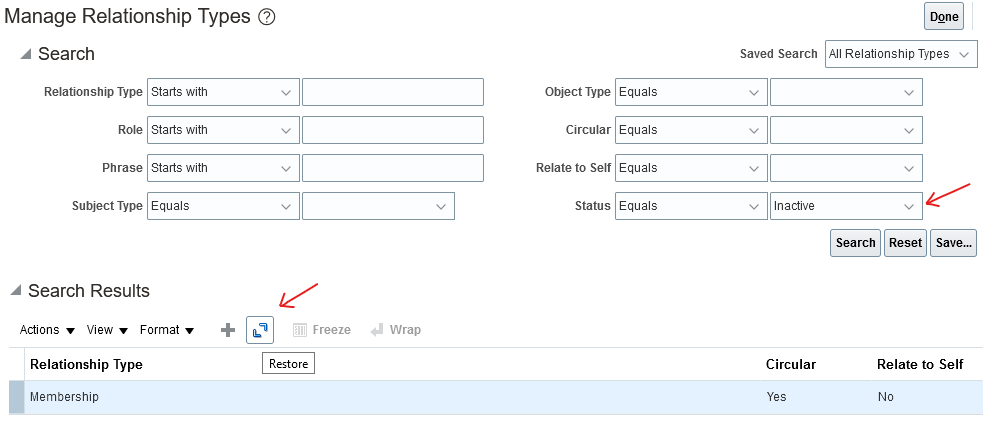Collapse the Search Results section
Image resolution: width=991 pixels, height=437 pixels.
pos(15,291)
